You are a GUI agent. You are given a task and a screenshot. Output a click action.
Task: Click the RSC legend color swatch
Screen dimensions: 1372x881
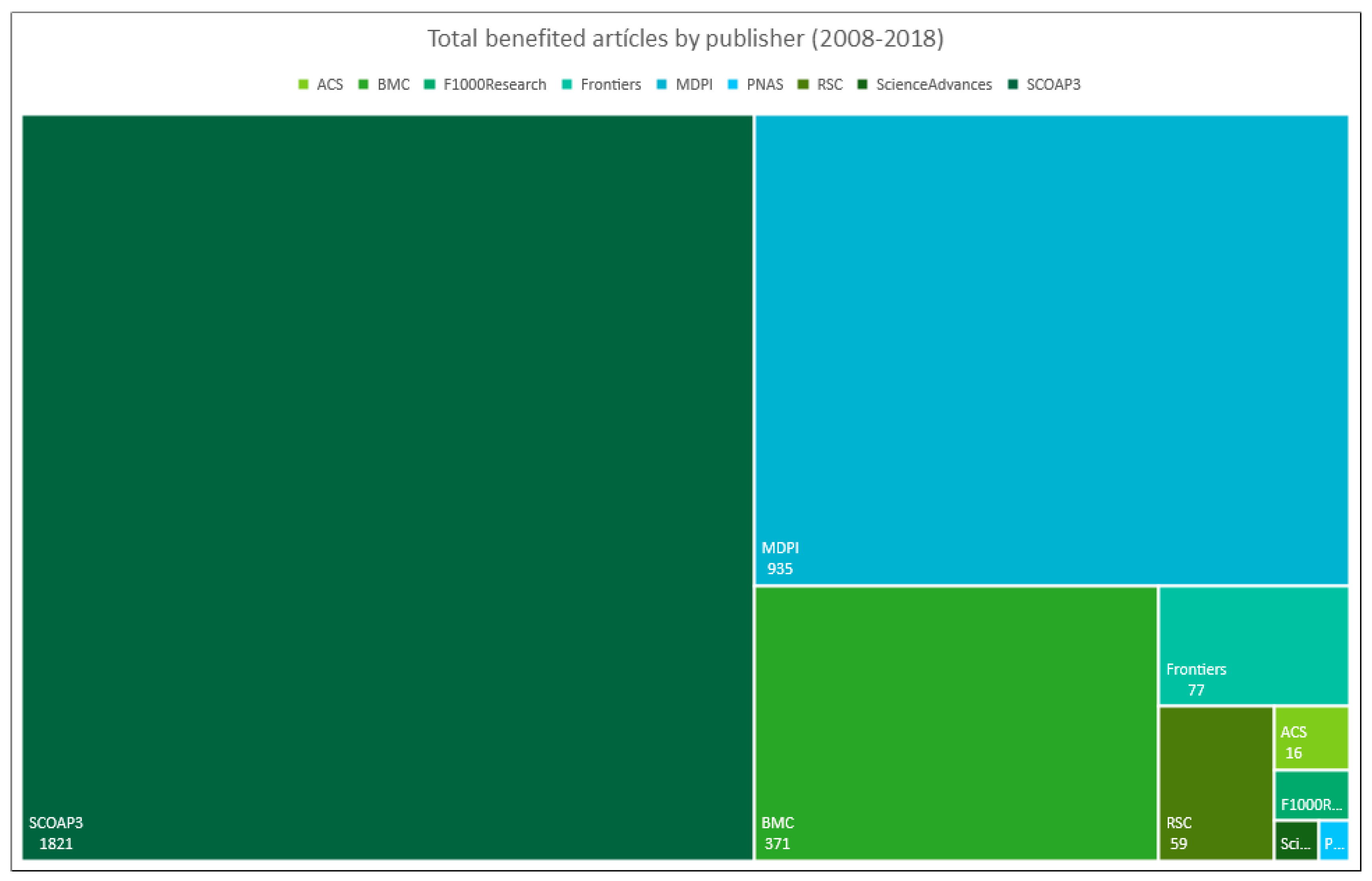click(x=803, y=85)
